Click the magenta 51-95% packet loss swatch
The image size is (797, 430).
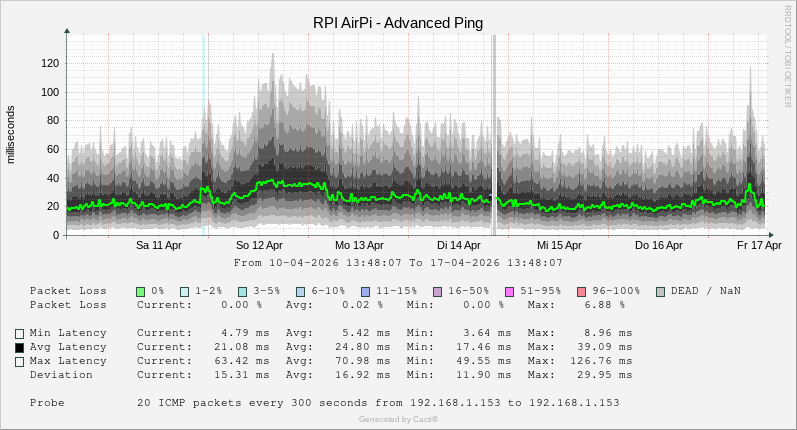(509, 291)
